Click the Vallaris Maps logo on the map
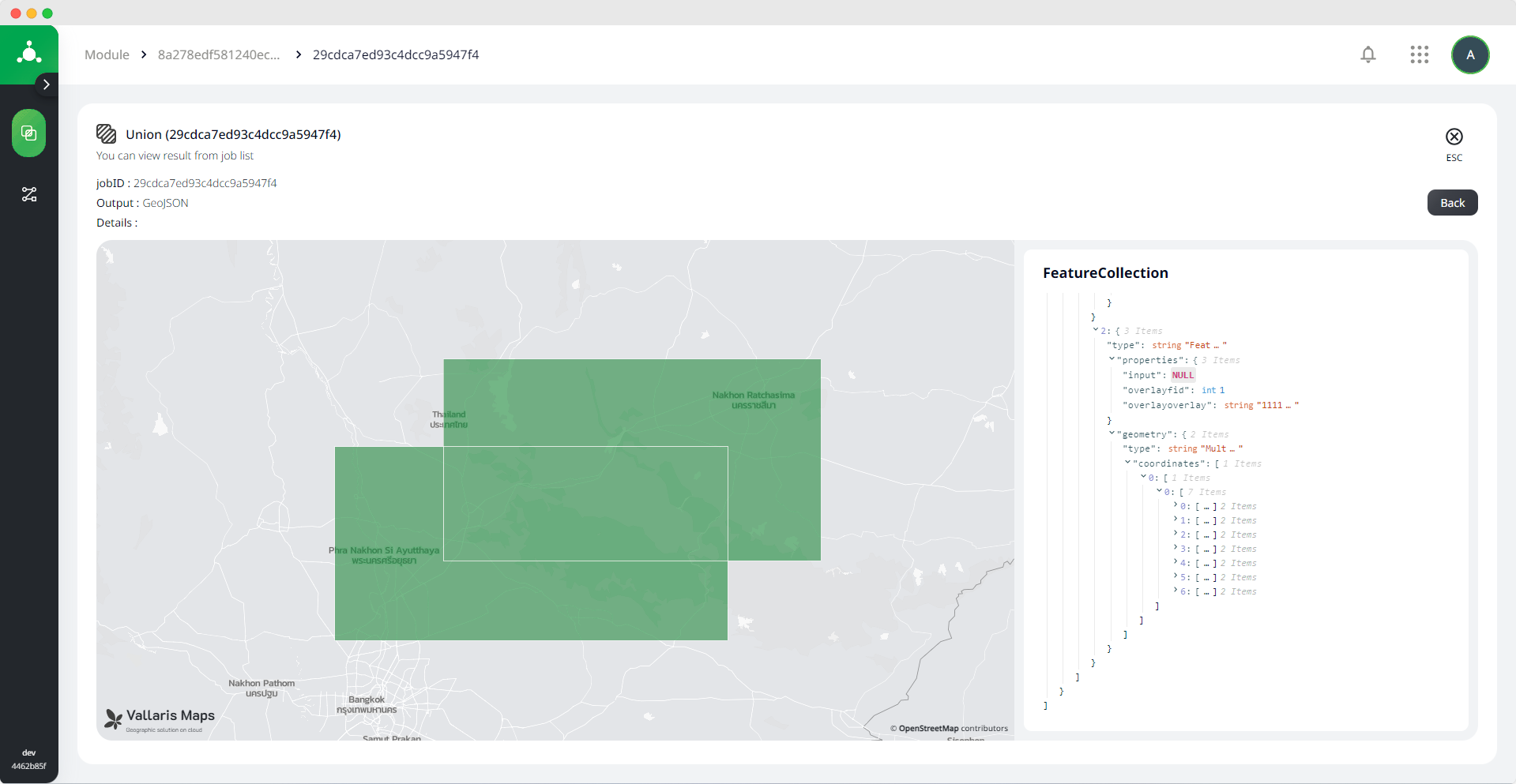The width and height of the screenshot is (1516, 784). coord(160,718)
